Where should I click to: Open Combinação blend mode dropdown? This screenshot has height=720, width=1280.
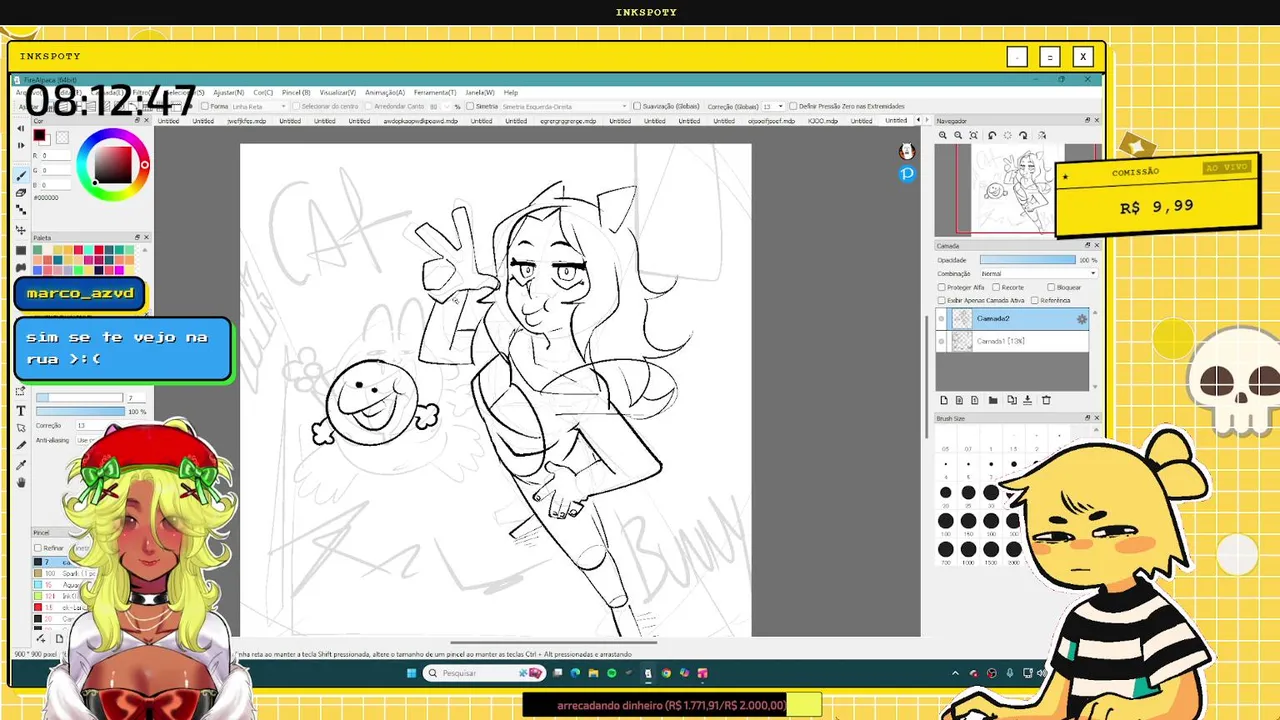1037,273
